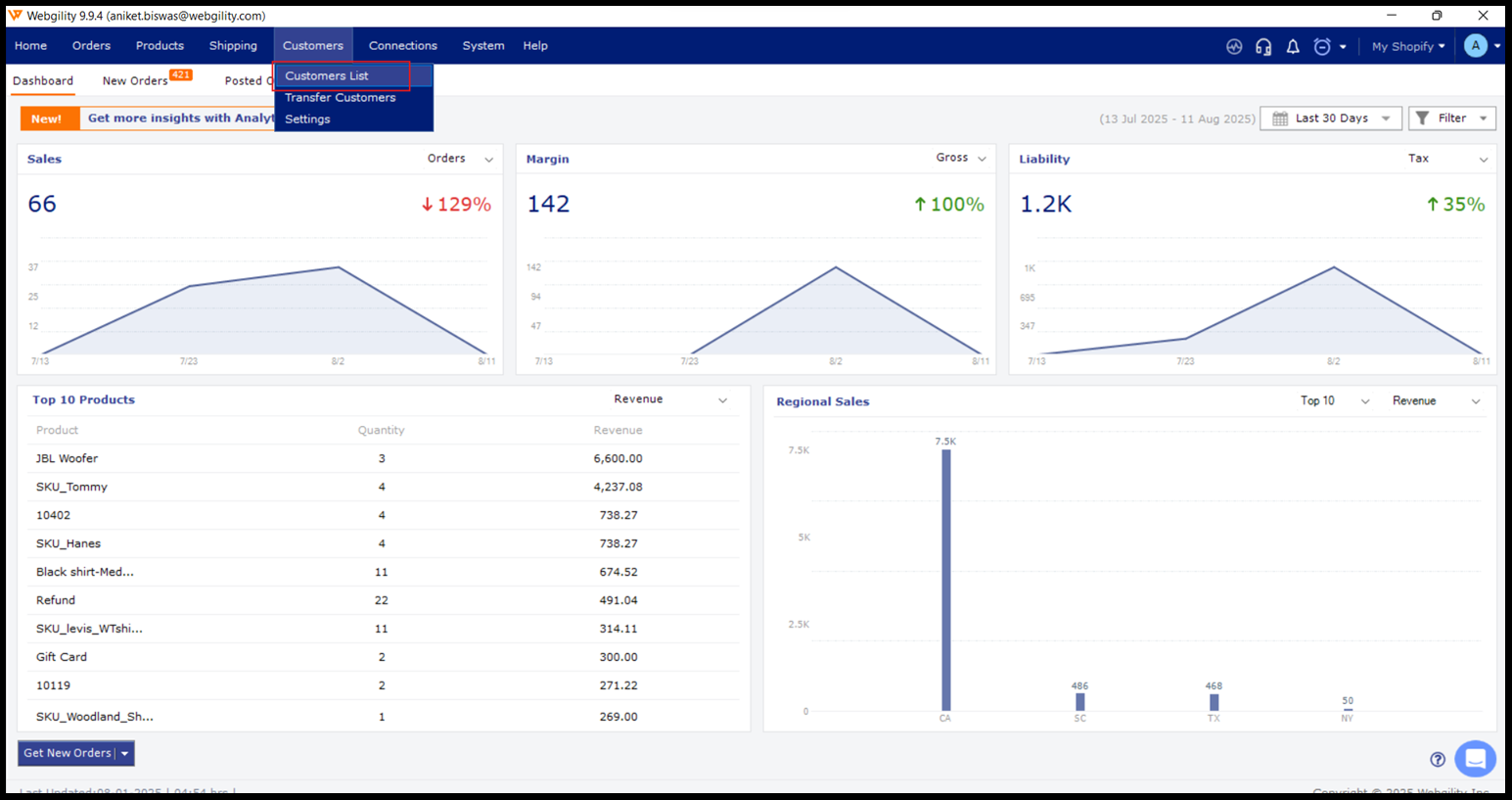Screen dimensions: 1512x800
Task: Choose Transfer Customers menu entry
Action: 340,97
